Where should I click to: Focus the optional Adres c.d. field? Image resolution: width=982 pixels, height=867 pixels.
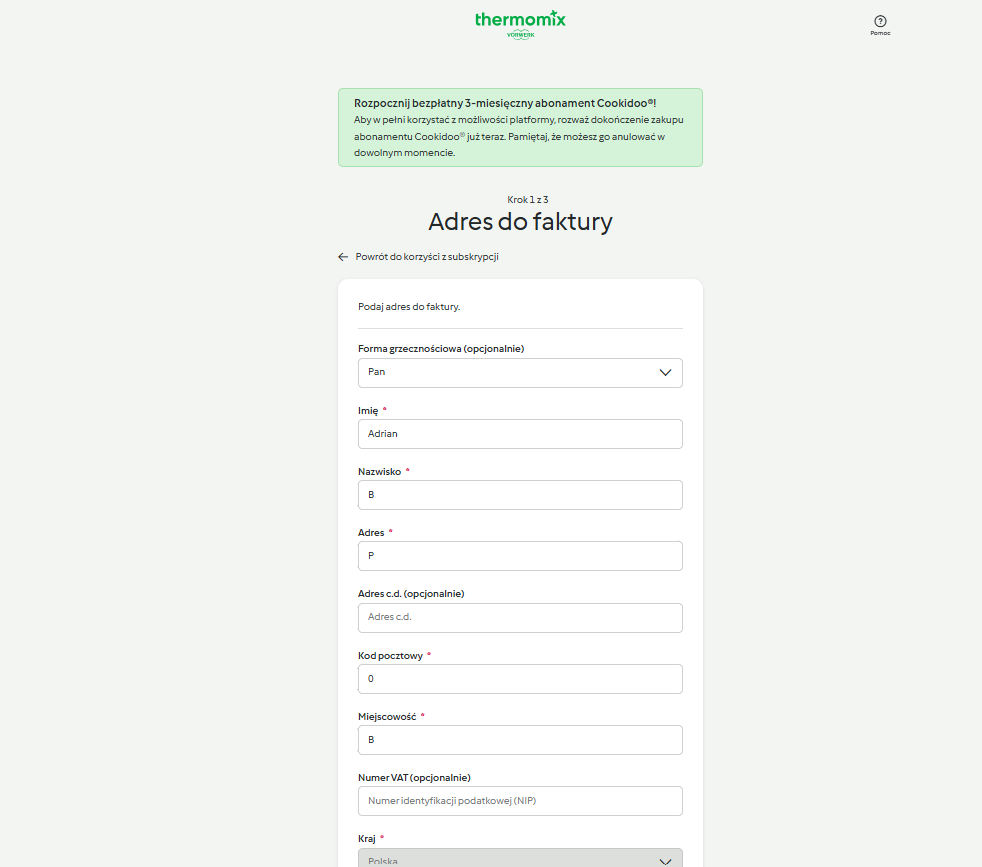click(520, 618)
